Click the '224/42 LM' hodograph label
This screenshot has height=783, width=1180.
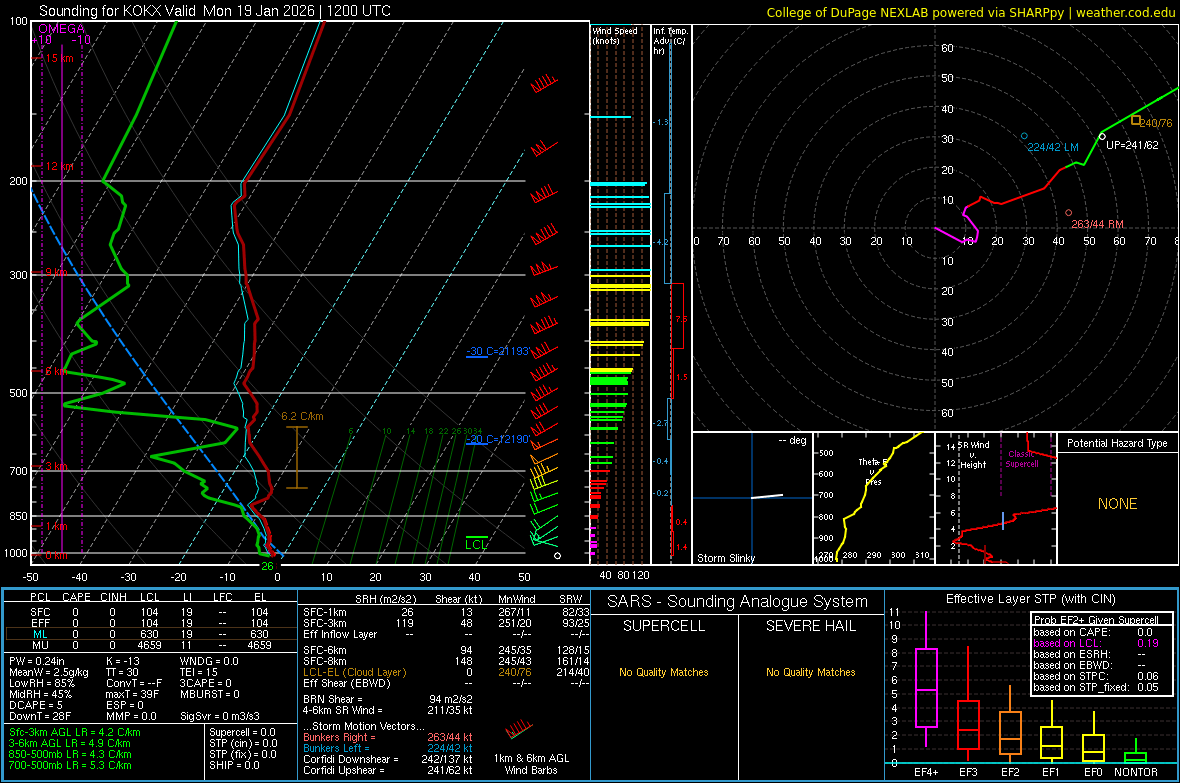(x=1053, y=148)
